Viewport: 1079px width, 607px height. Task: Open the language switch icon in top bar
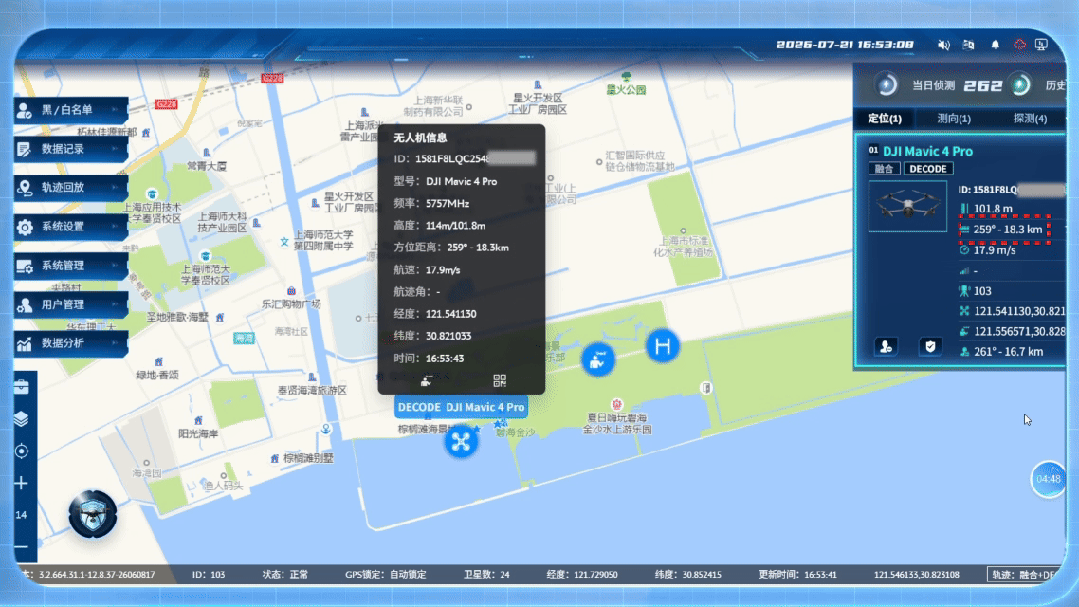pos(968,45)
